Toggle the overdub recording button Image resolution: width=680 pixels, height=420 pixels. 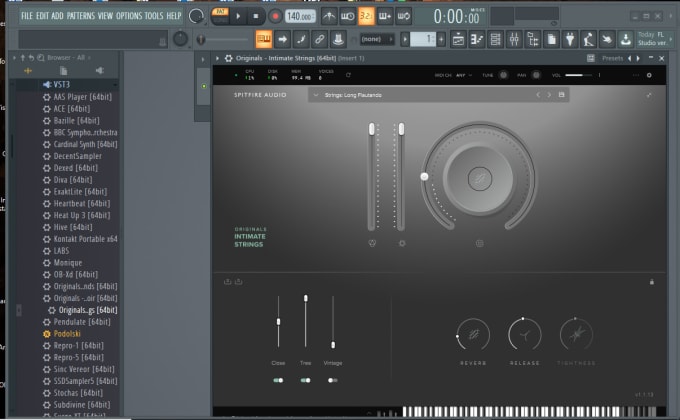tap(385, 16)
